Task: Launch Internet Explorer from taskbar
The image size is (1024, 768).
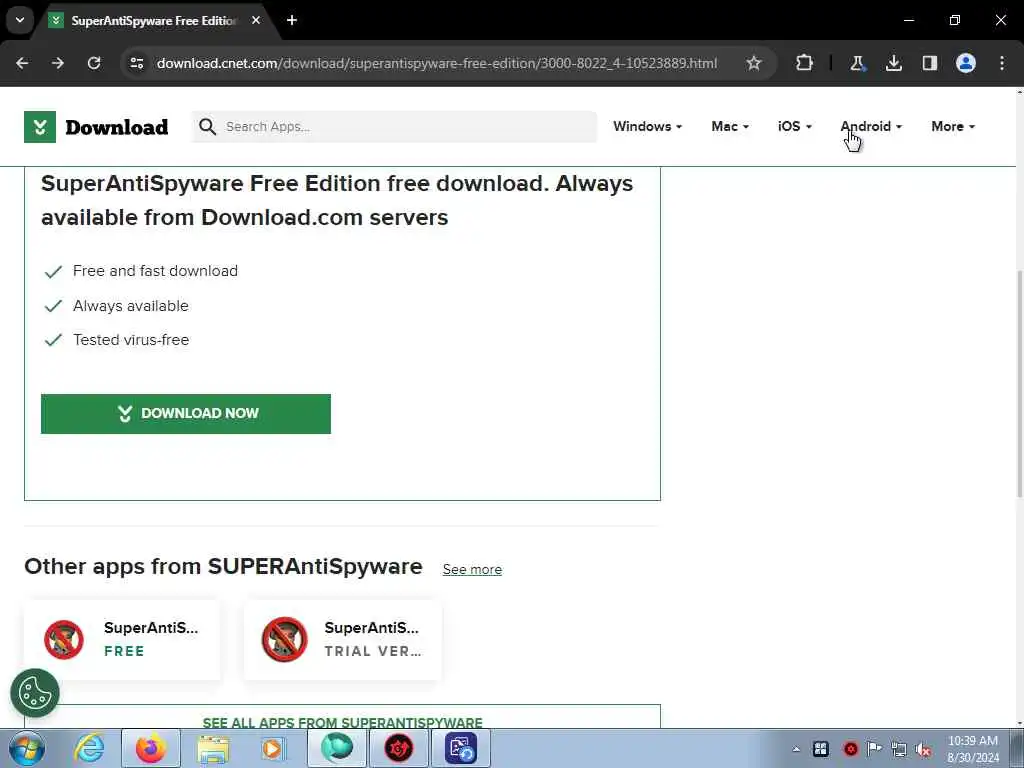Action: click(89, 748)
